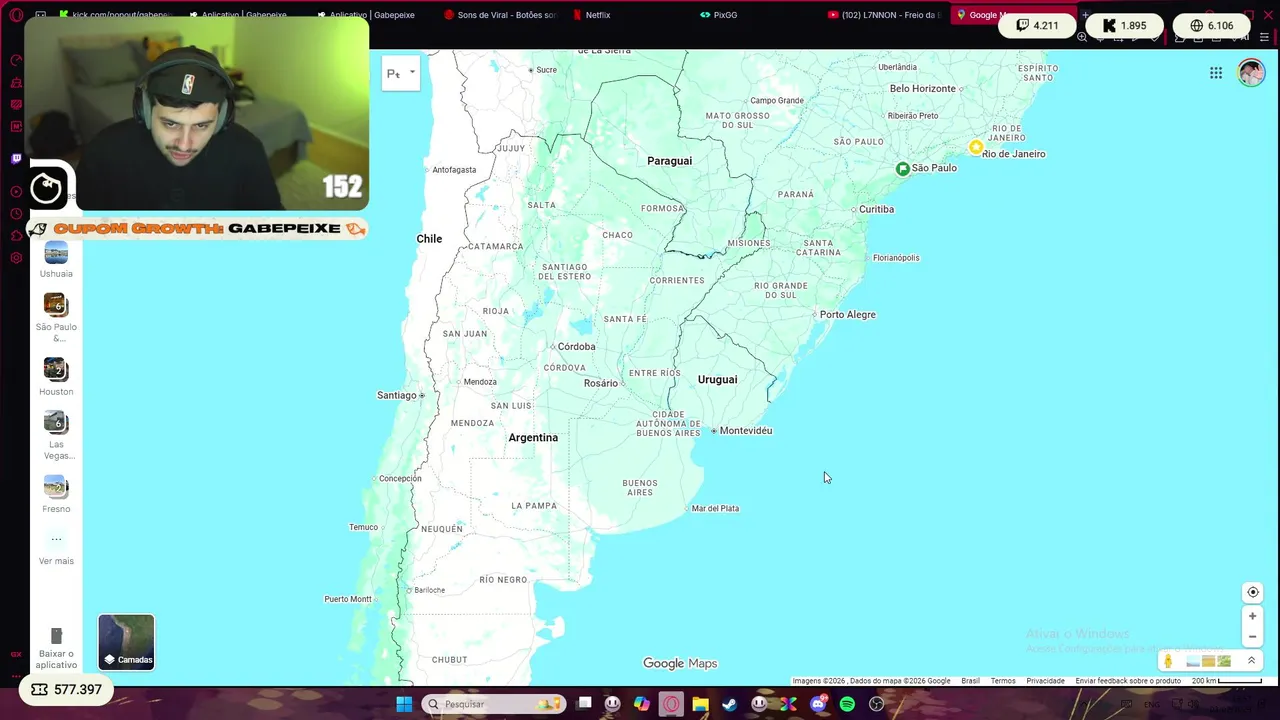Open Opera GX from the taskbar
The height and width of the screenshot is (720, 1280).
coord(671,704)
